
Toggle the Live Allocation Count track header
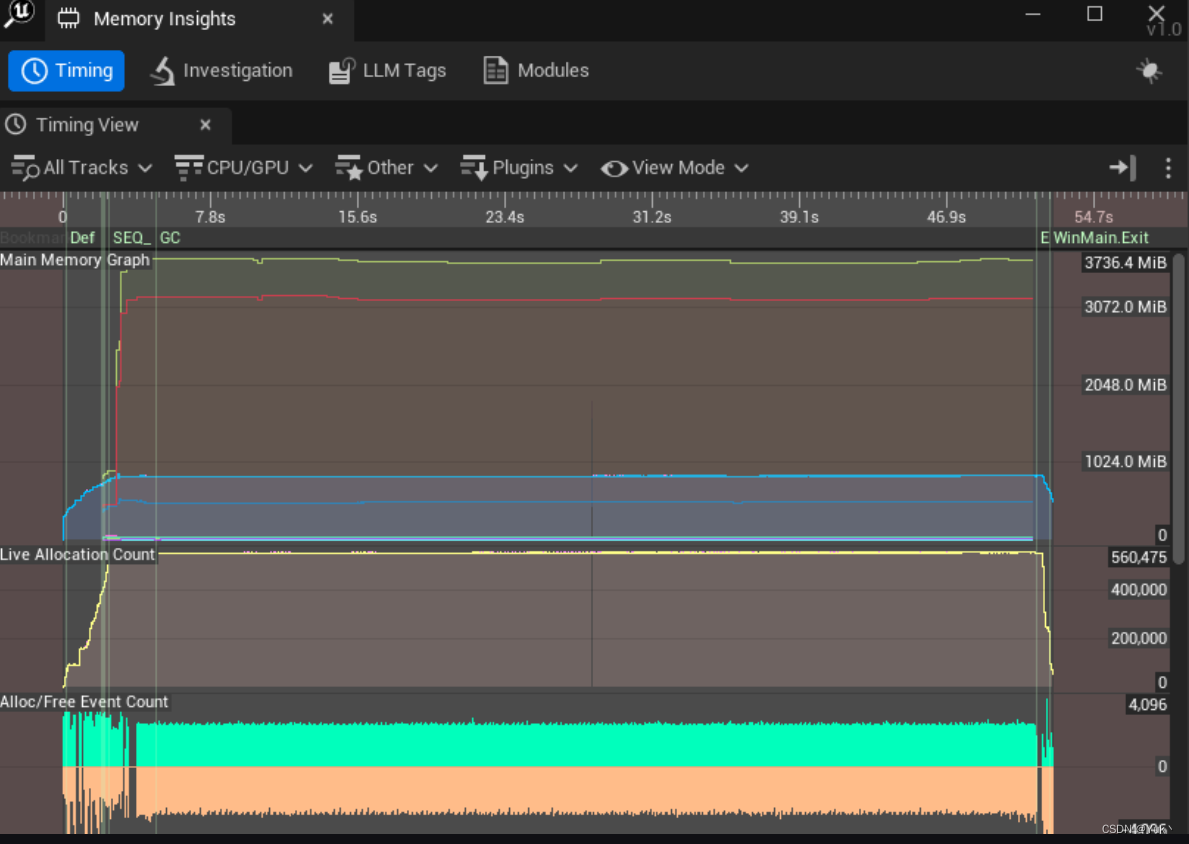coord(77,554)
